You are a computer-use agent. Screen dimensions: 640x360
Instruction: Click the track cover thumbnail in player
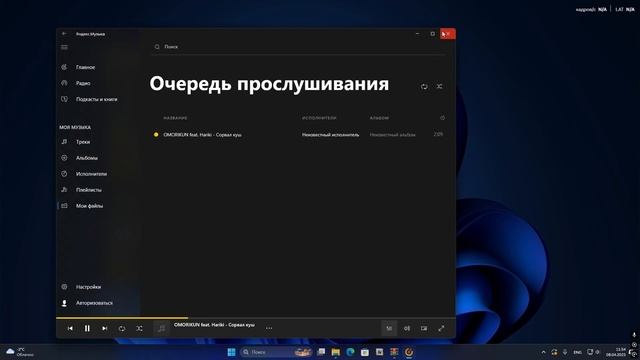[x=162, y=328]
